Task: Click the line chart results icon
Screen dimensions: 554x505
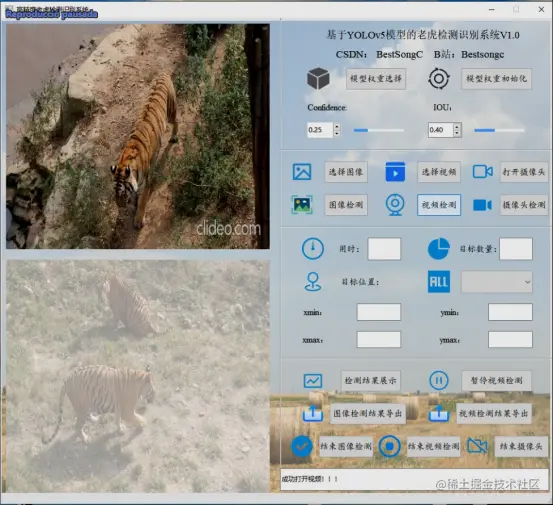Action: point(313,381)
